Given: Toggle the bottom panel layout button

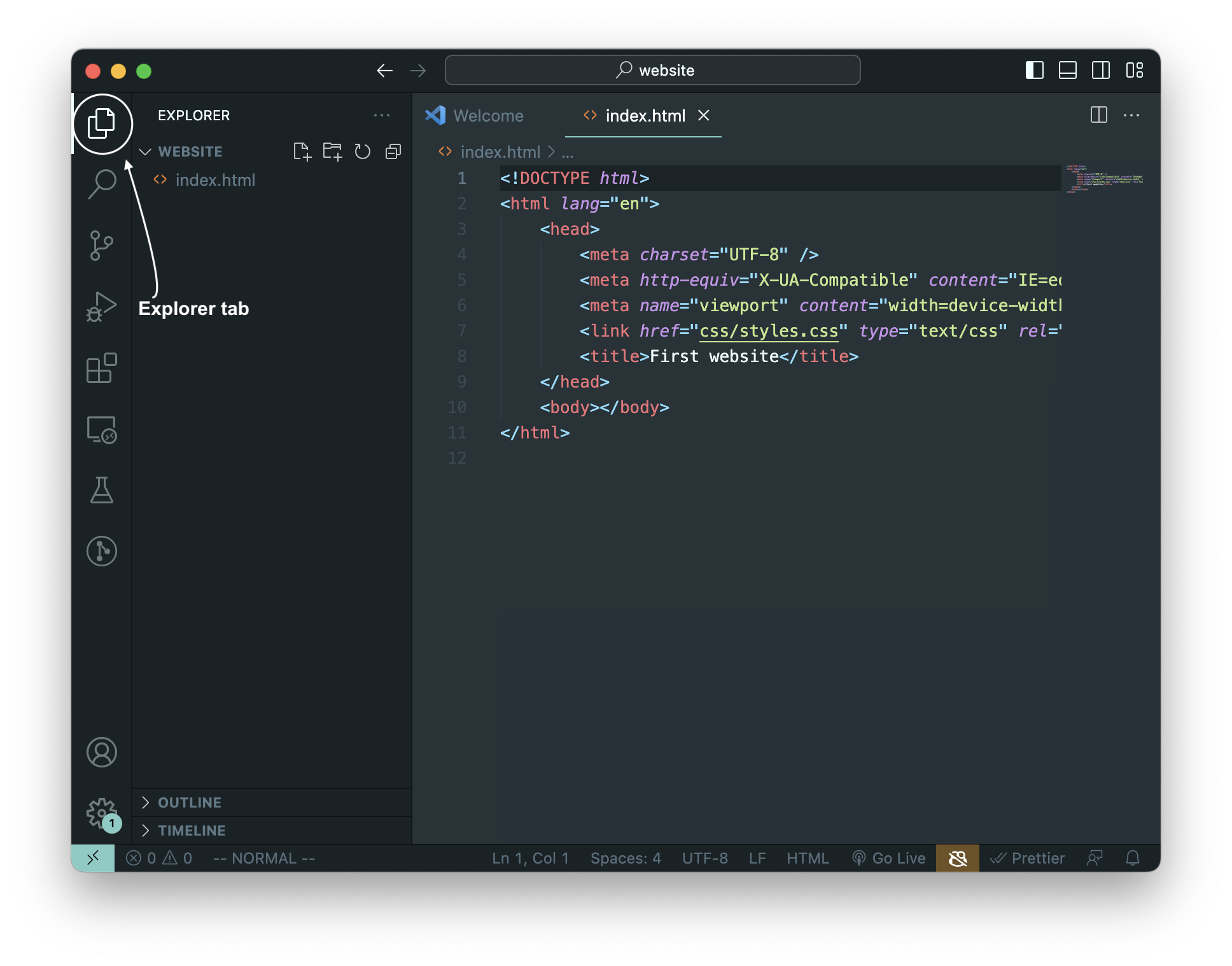Looking at the screenshot, I should pos(1068,70).
